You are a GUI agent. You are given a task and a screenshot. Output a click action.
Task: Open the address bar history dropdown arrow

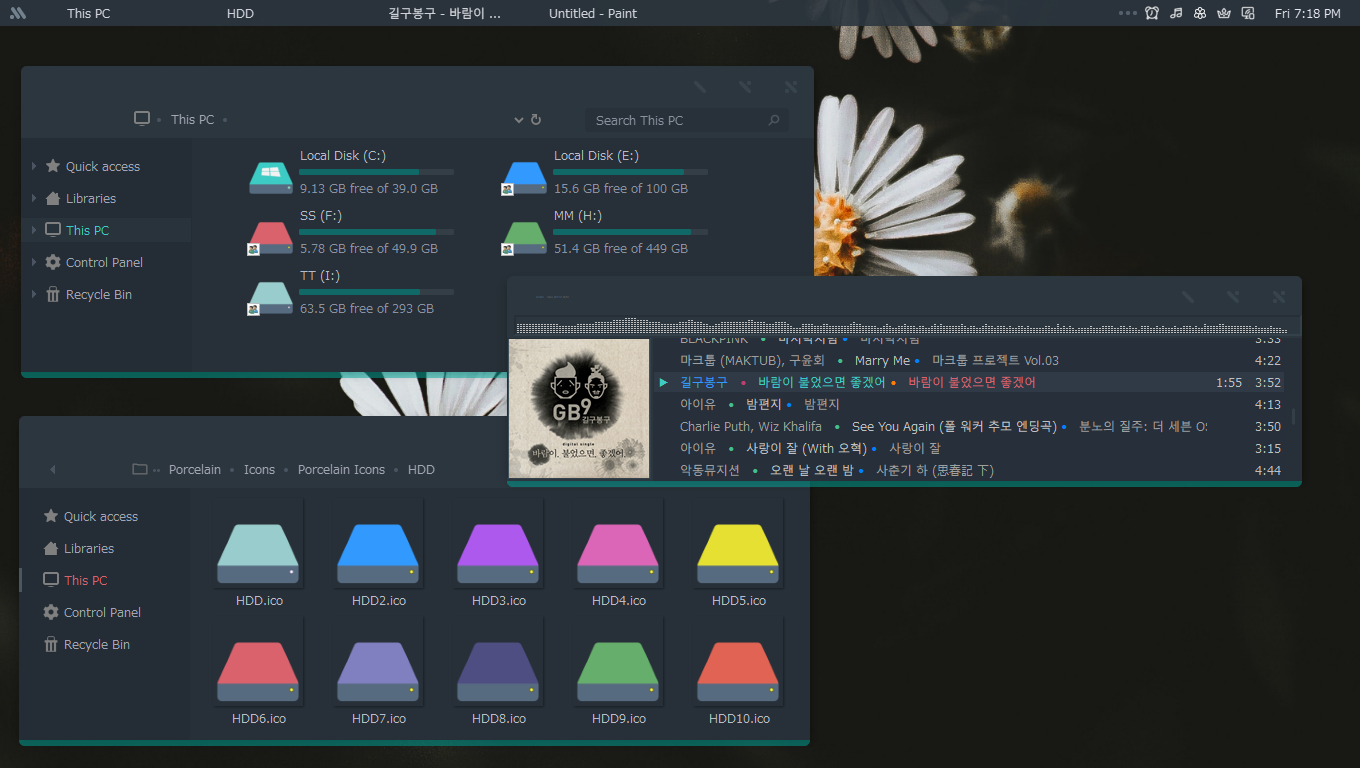coord(519,120)
